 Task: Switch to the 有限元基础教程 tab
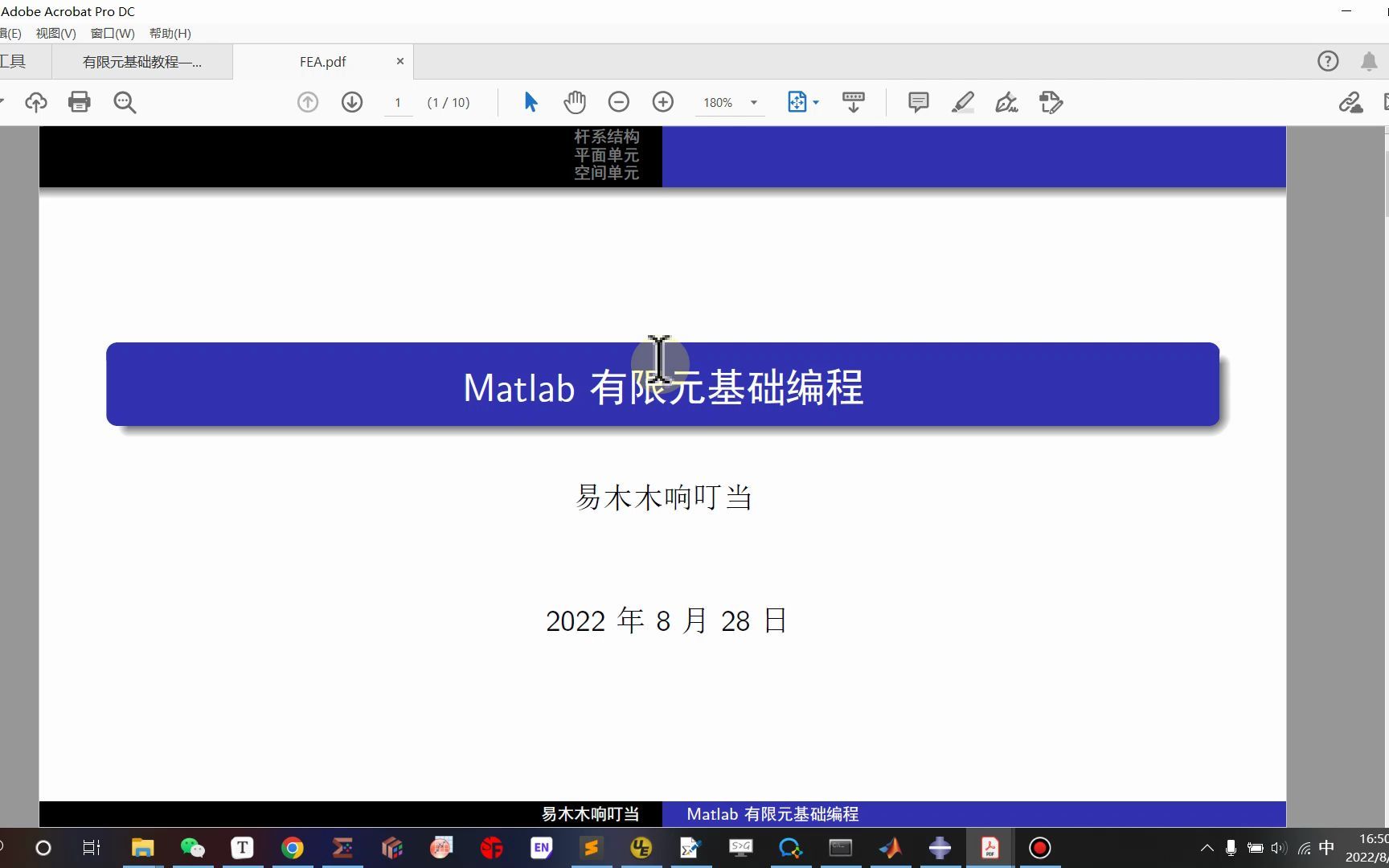point(142,62)
